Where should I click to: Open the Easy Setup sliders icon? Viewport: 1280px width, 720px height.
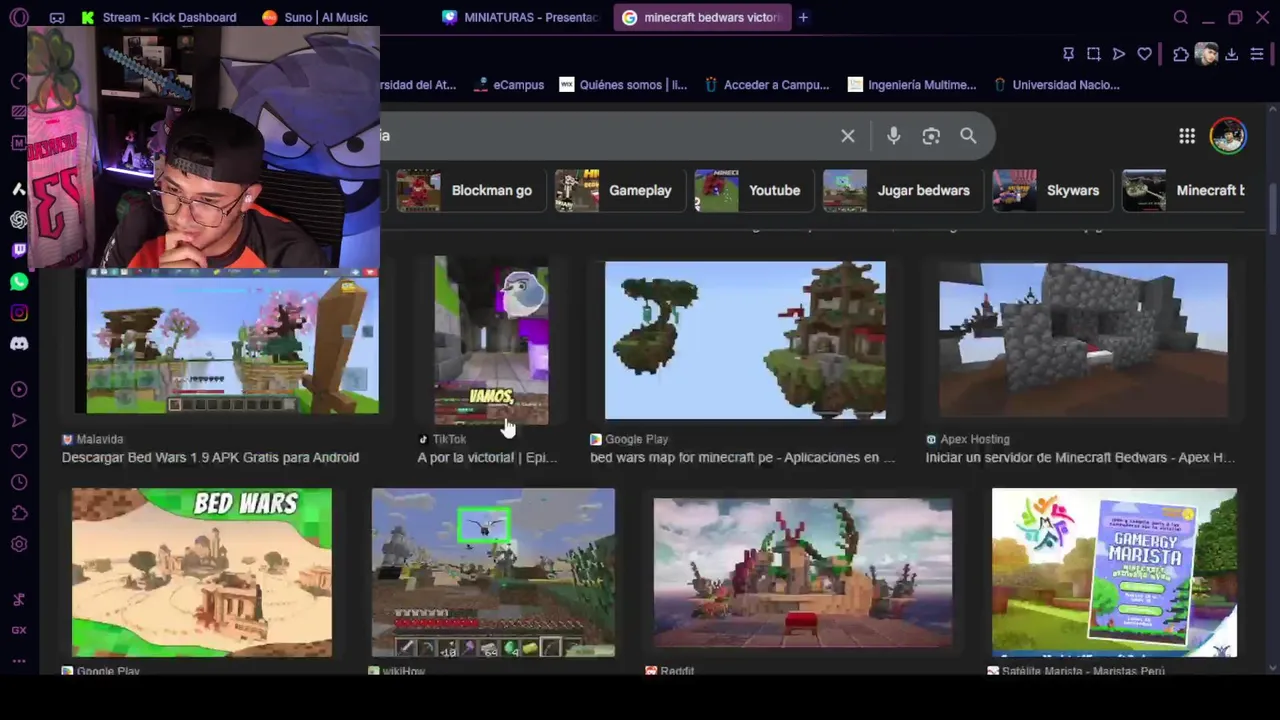pyautogui.click(x=1257, y=54)
